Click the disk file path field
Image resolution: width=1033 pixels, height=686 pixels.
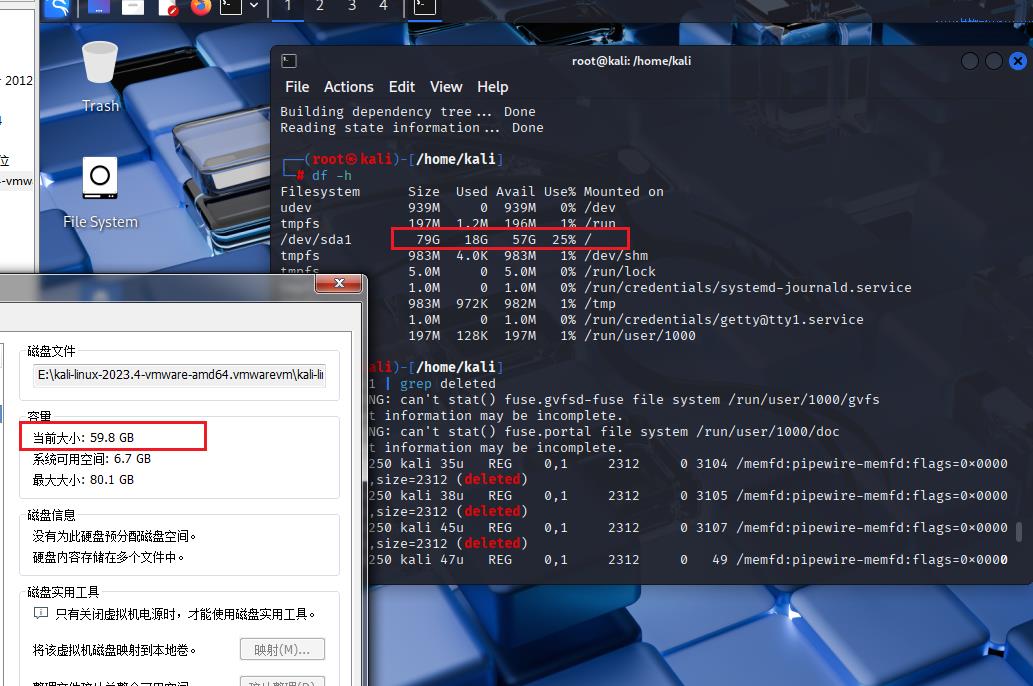179,375
